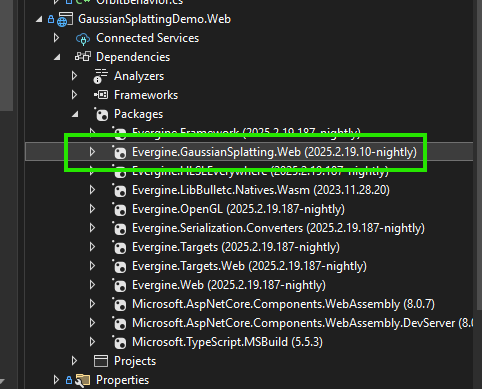Click the Packages folder icon

(x=101, y=114)
